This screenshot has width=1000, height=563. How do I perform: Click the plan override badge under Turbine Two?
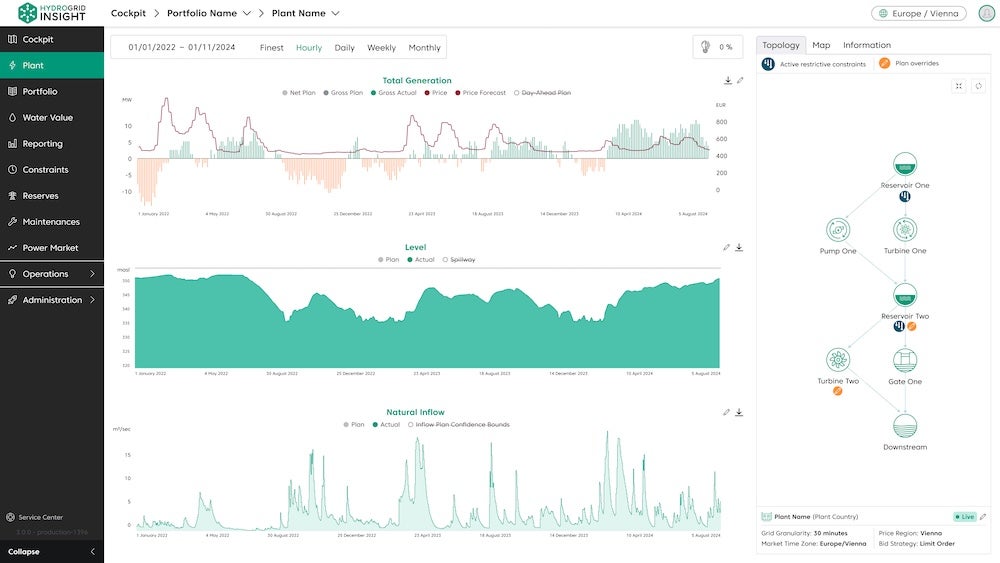point(838,391)
